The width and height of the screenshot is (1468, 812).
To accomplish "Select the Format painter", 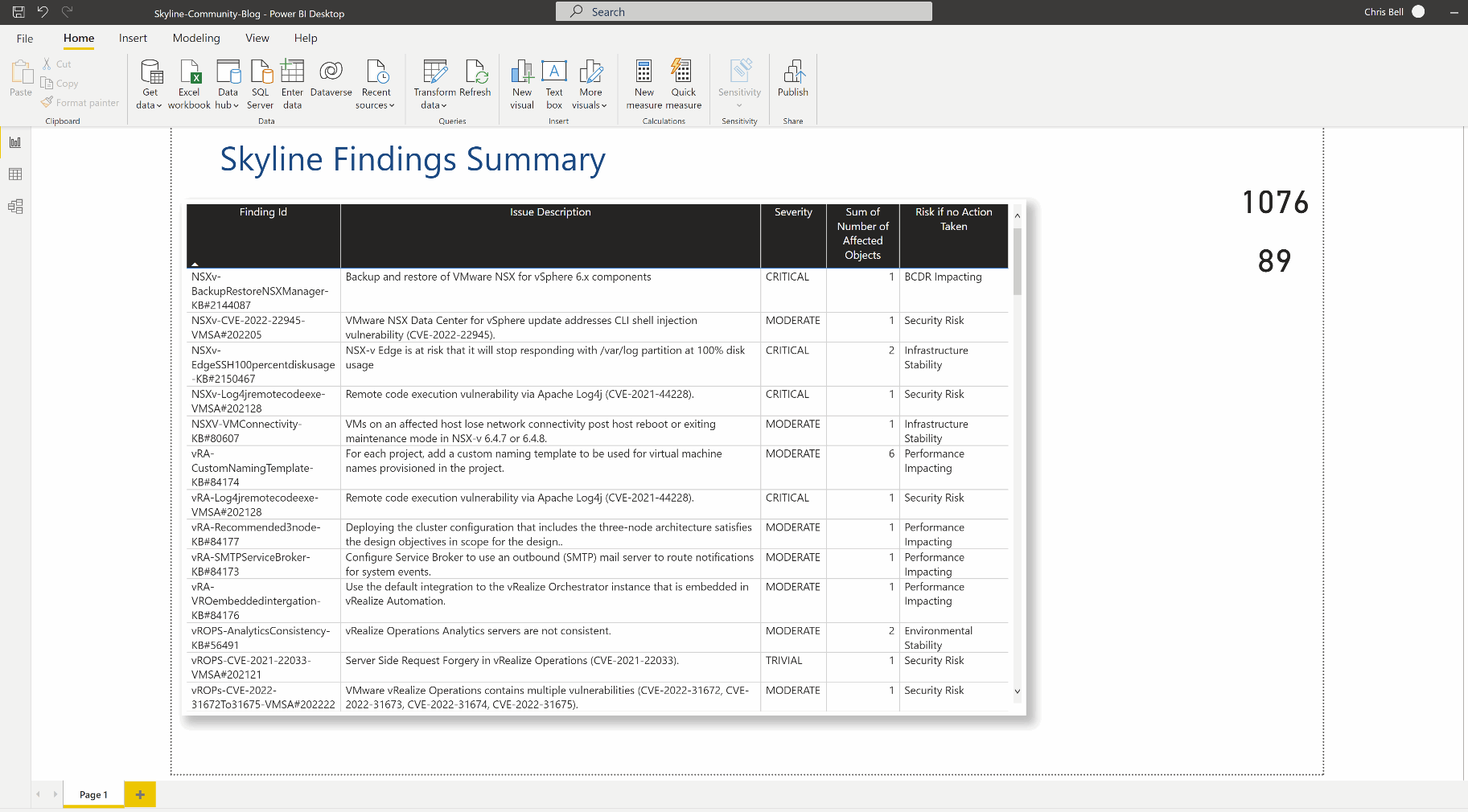I will [x=80, y=102].
